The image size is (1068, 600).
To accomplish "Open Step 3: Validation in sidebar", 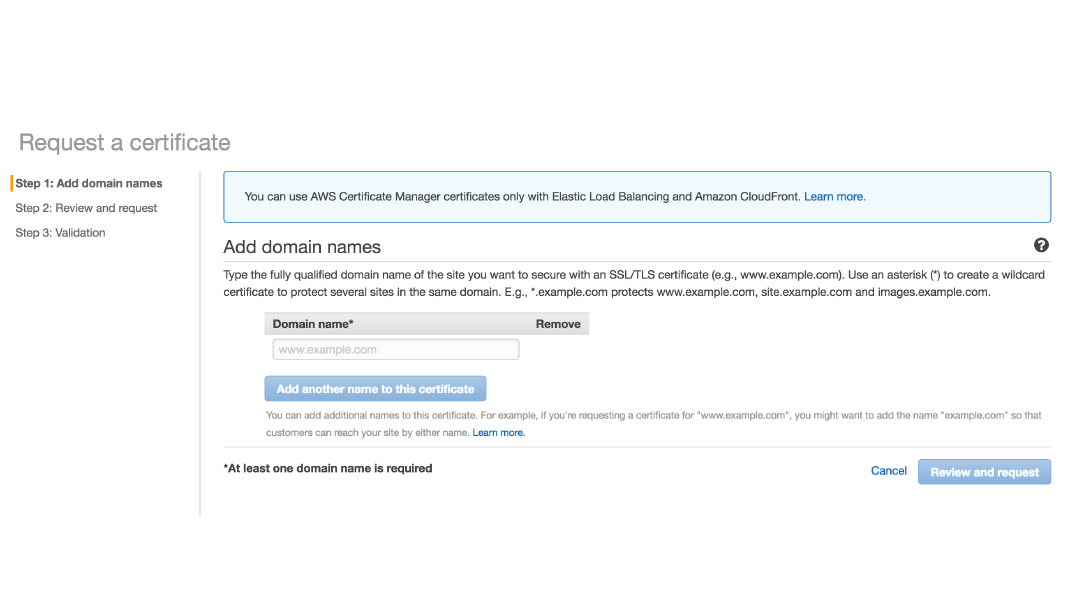I will click(60, 233).
